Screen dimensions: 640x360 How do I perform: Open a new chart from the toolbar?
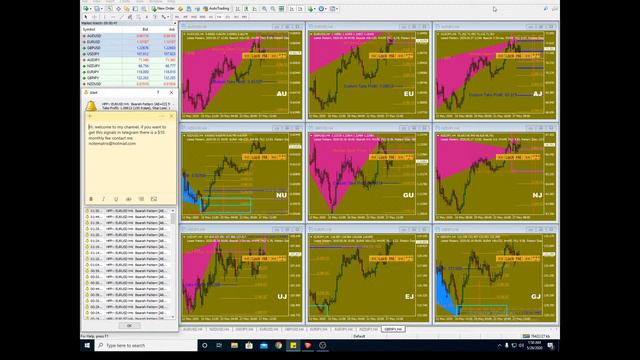point(86,9)
